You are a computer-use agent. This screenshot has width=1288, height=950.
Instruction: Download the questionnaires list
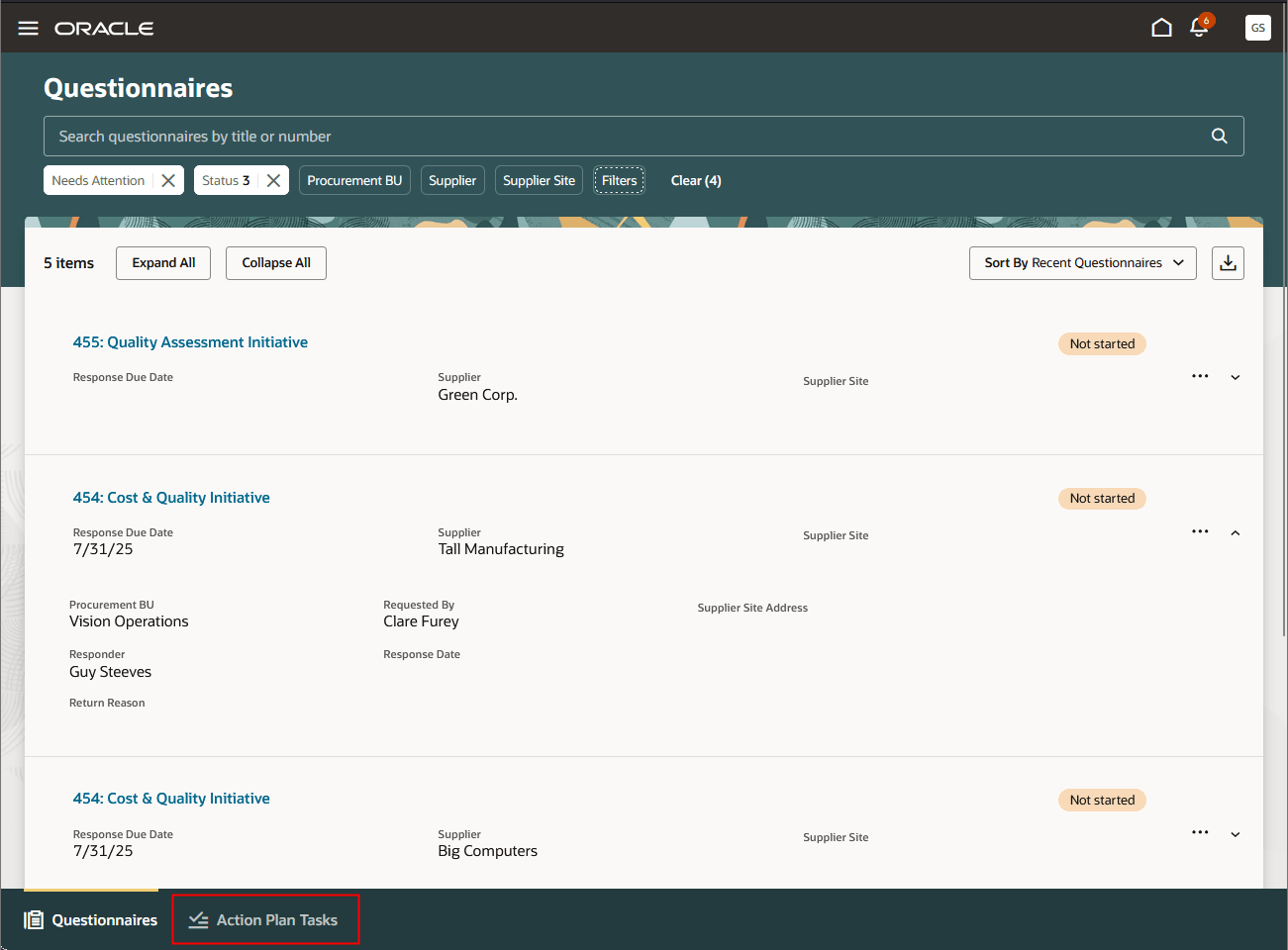click(1228, 263)
